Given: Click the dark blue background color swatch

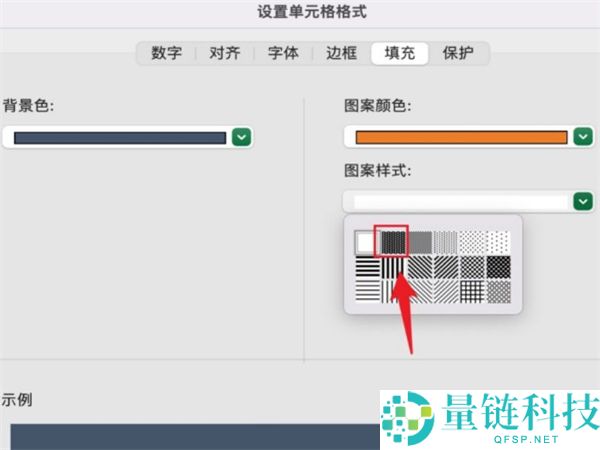Looking at the screenshot, I should click(120, 138).
